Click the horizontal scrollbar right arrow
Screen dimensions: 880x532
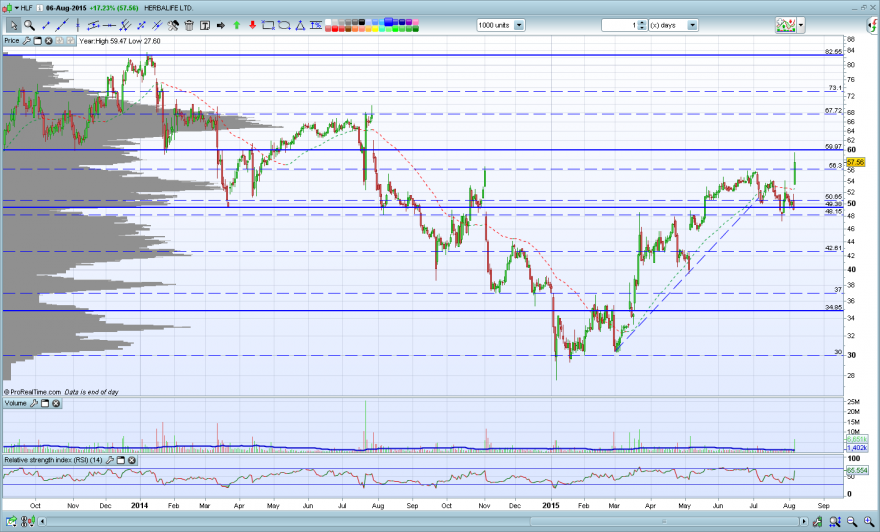[804, 521]
